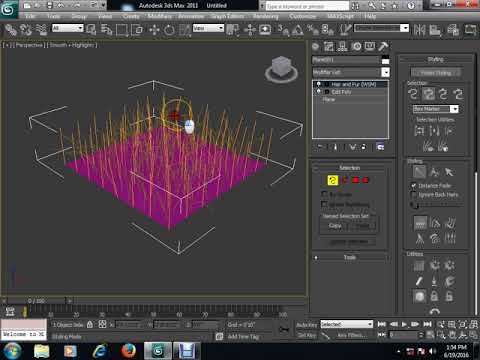Toggle the Ignore Backfacing checkbox
Viewport: 480px width, 360px height.
[x=324, y=204]
